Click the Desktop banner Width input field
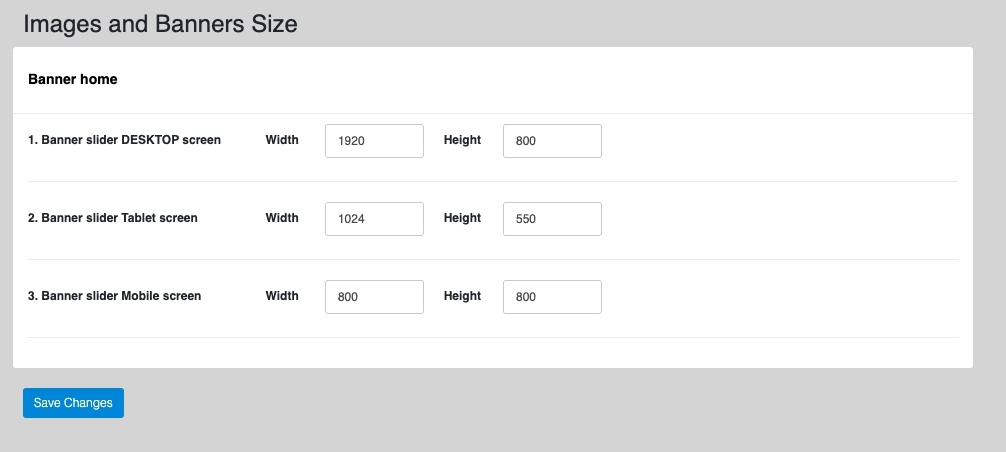 click(374, 141)
